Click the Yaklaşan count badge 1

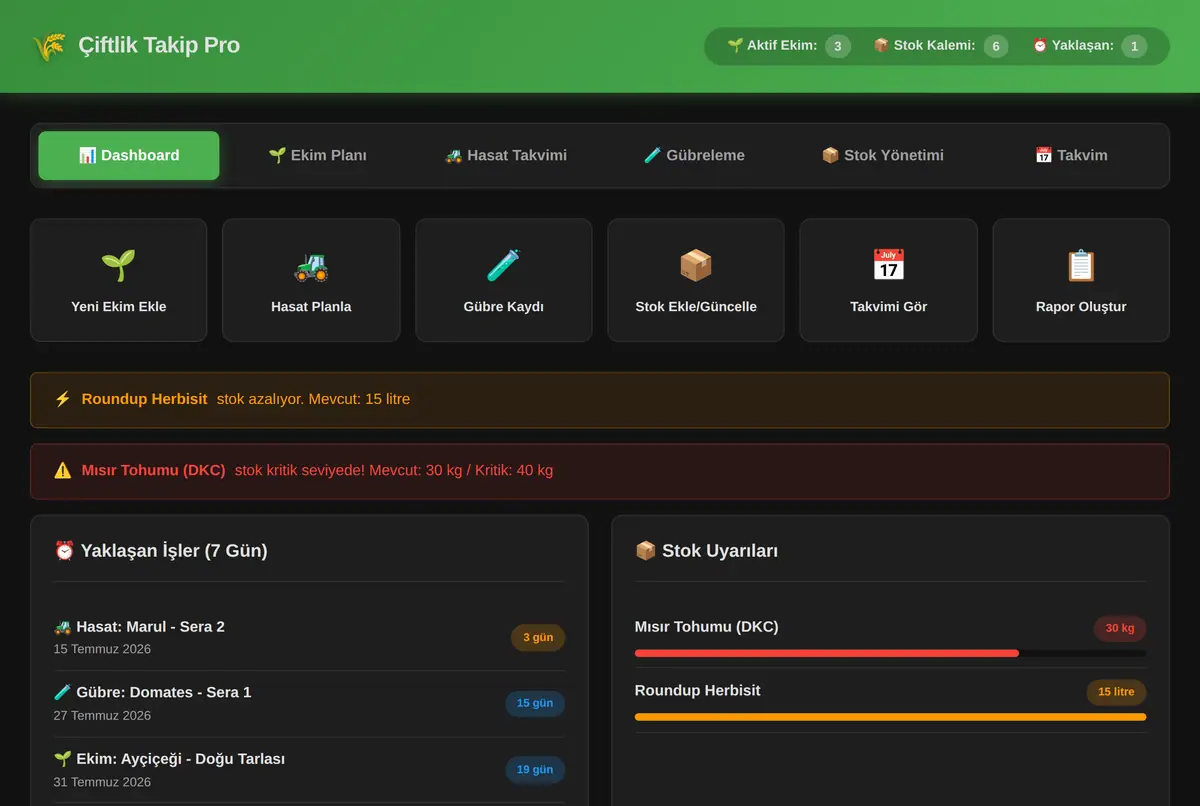click(1134, 46)
